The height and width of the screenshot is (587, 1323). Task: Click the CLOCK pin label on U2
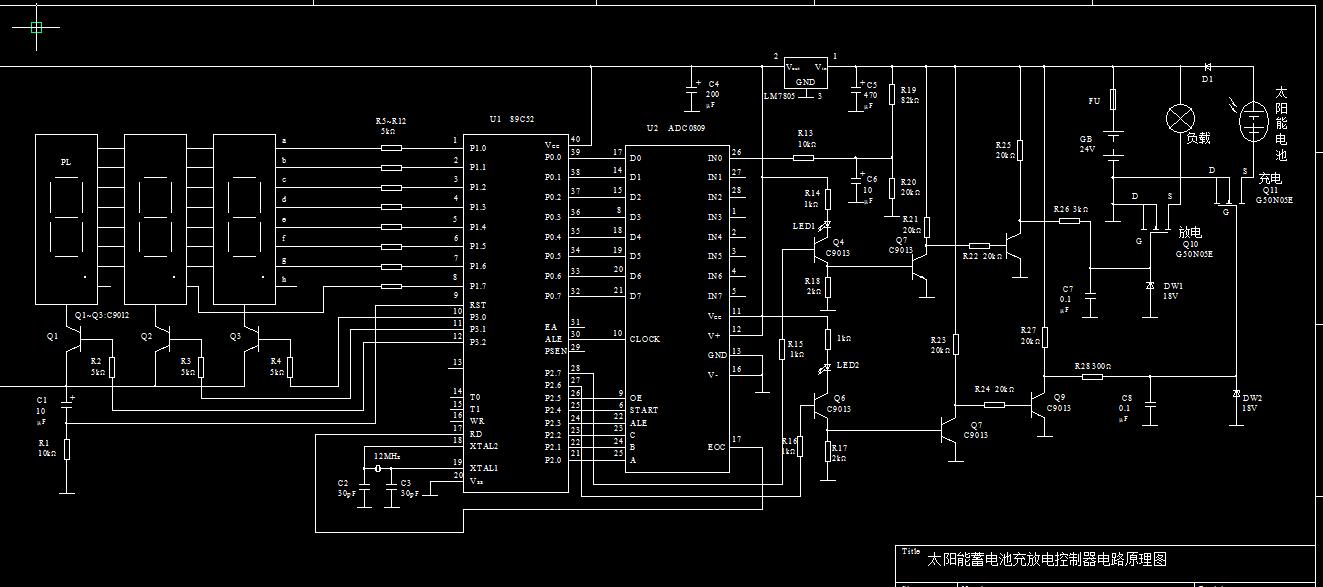(644, 339)
